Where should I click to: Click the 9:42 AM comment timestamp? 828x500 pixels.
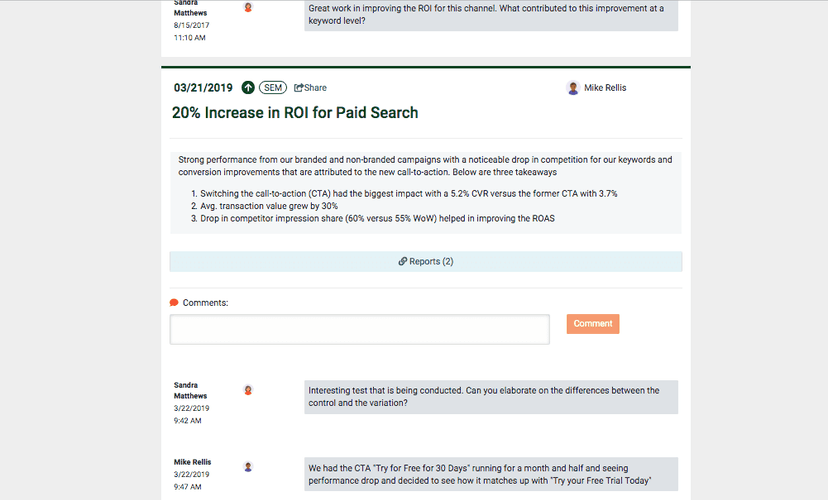coord(187,421)
